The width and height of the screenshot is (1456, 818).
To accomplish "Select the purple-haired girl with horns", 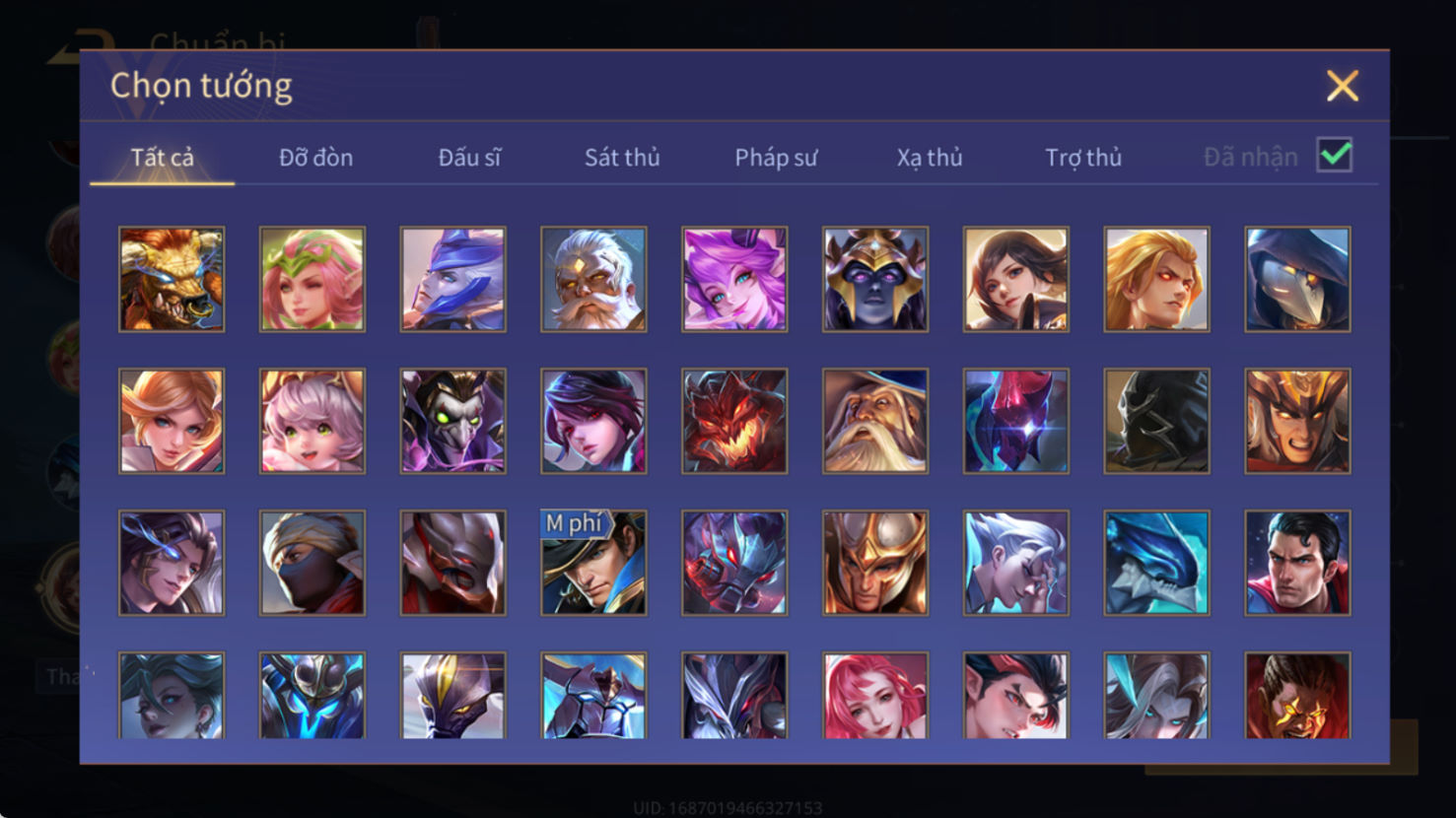I will coord(734,279).
